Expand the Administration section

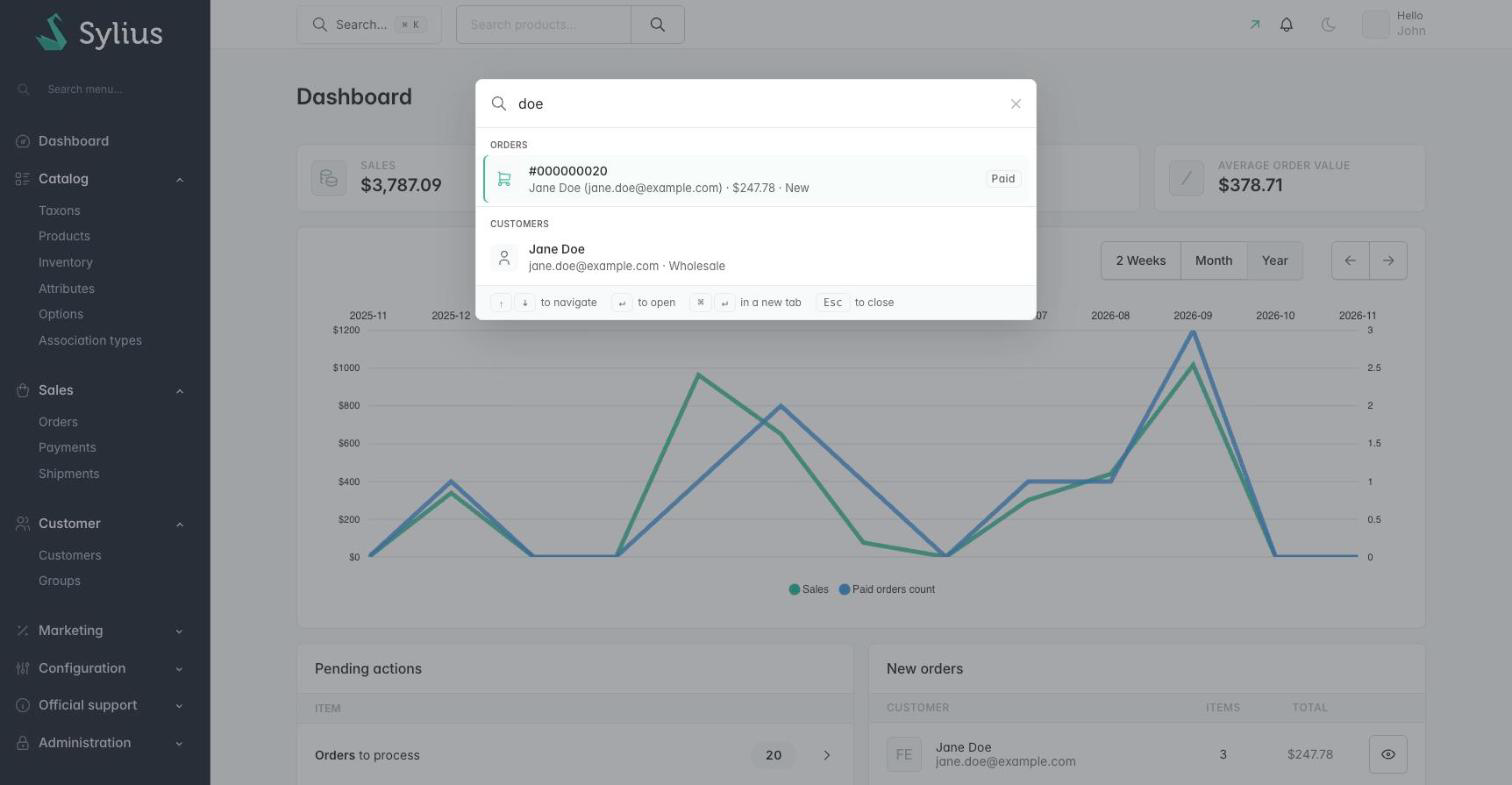pos(100,743)
